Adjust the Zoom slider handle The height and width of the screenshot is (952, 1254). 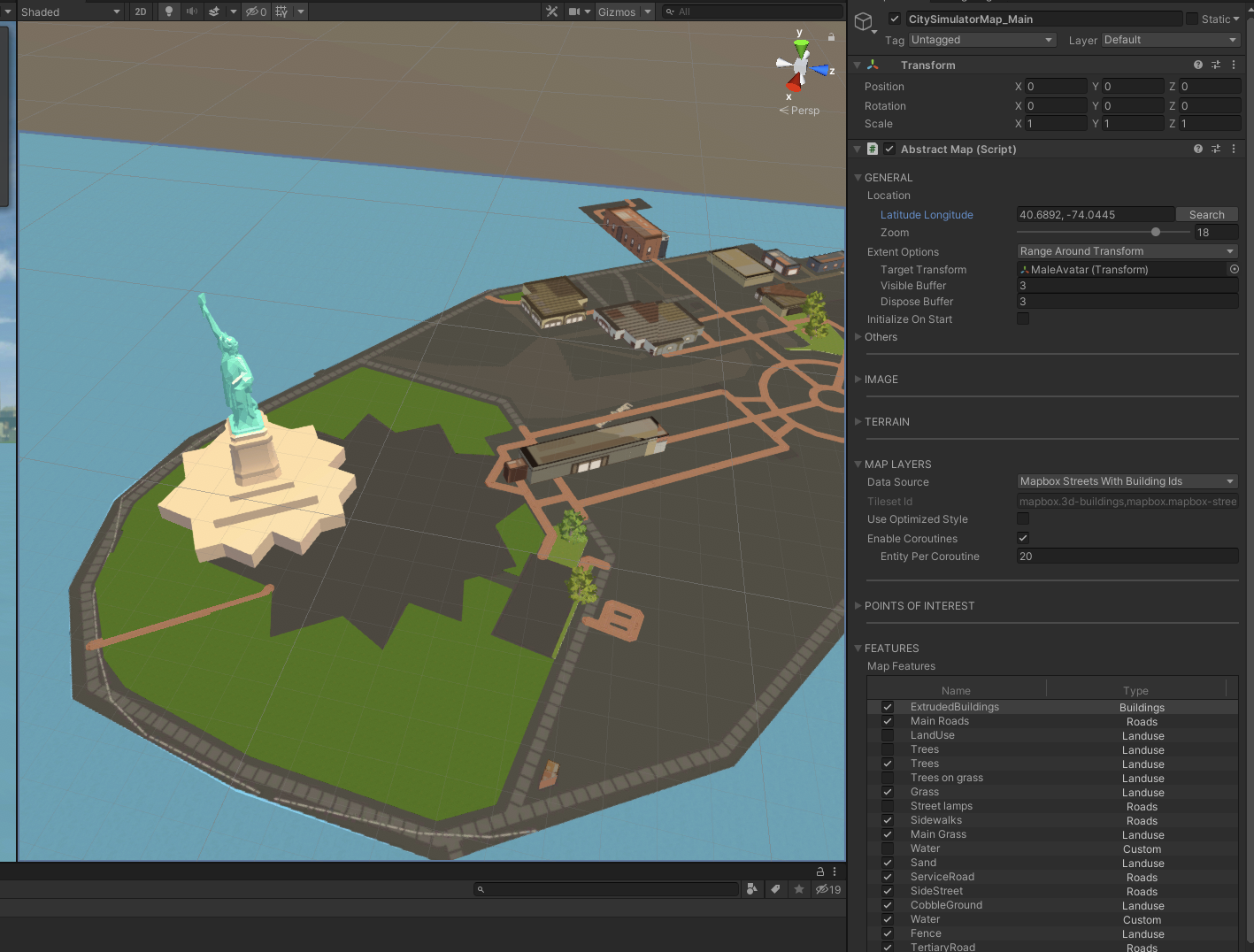click(x=1156, y=232)
